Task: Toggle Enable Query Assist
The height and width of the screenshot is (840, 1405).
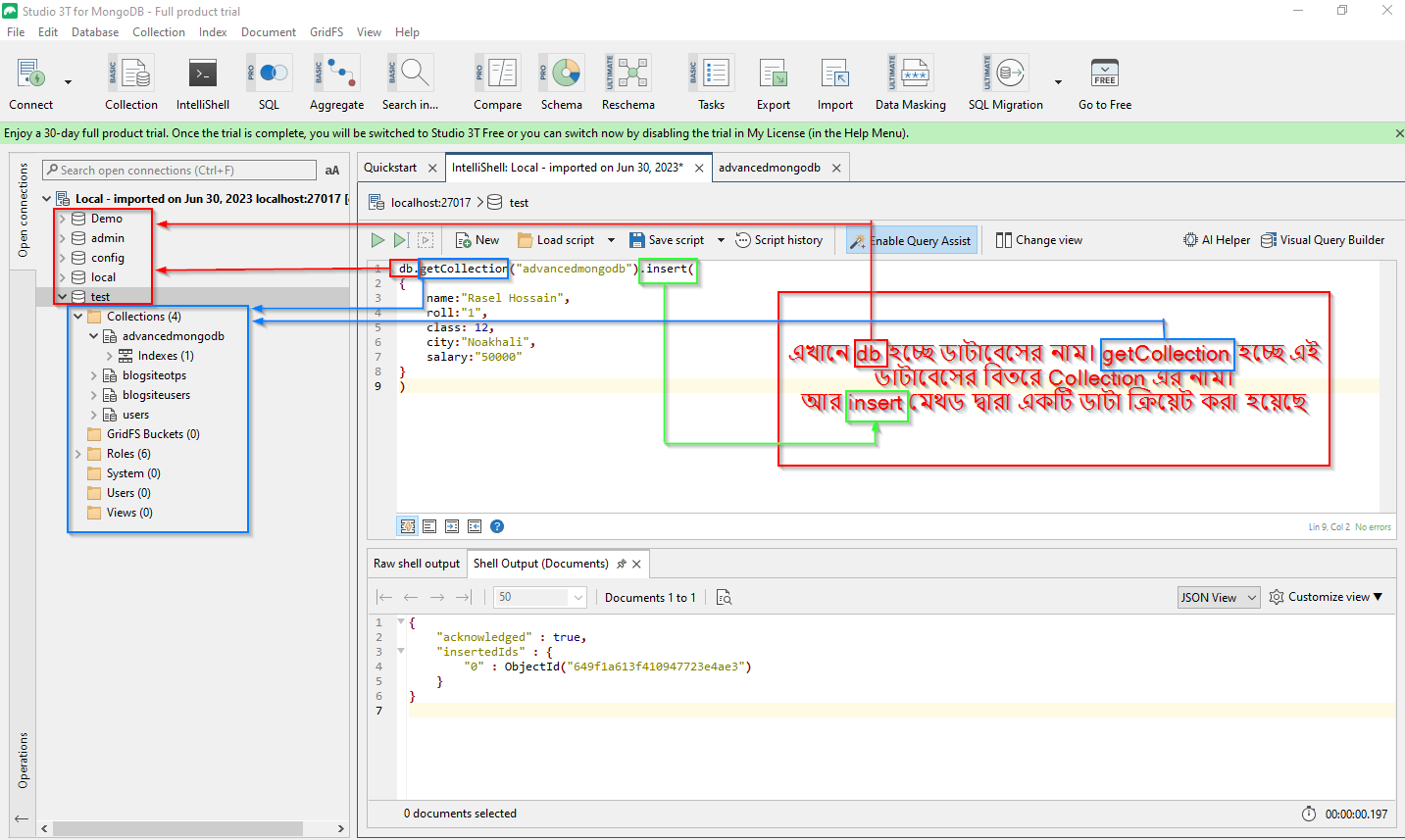Action: tap(912, 240)
